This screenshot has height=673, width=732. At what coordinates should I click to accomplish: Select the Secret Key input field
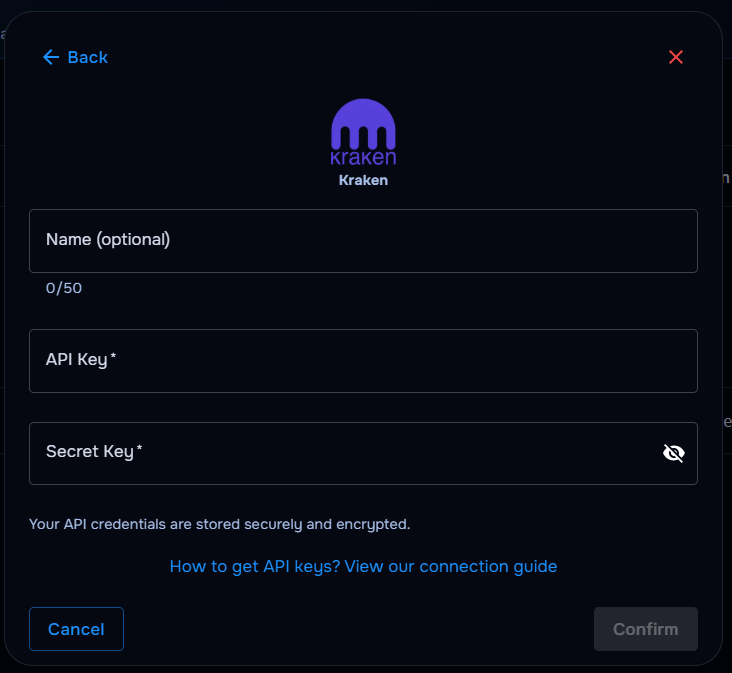click(x=363, y=453)
